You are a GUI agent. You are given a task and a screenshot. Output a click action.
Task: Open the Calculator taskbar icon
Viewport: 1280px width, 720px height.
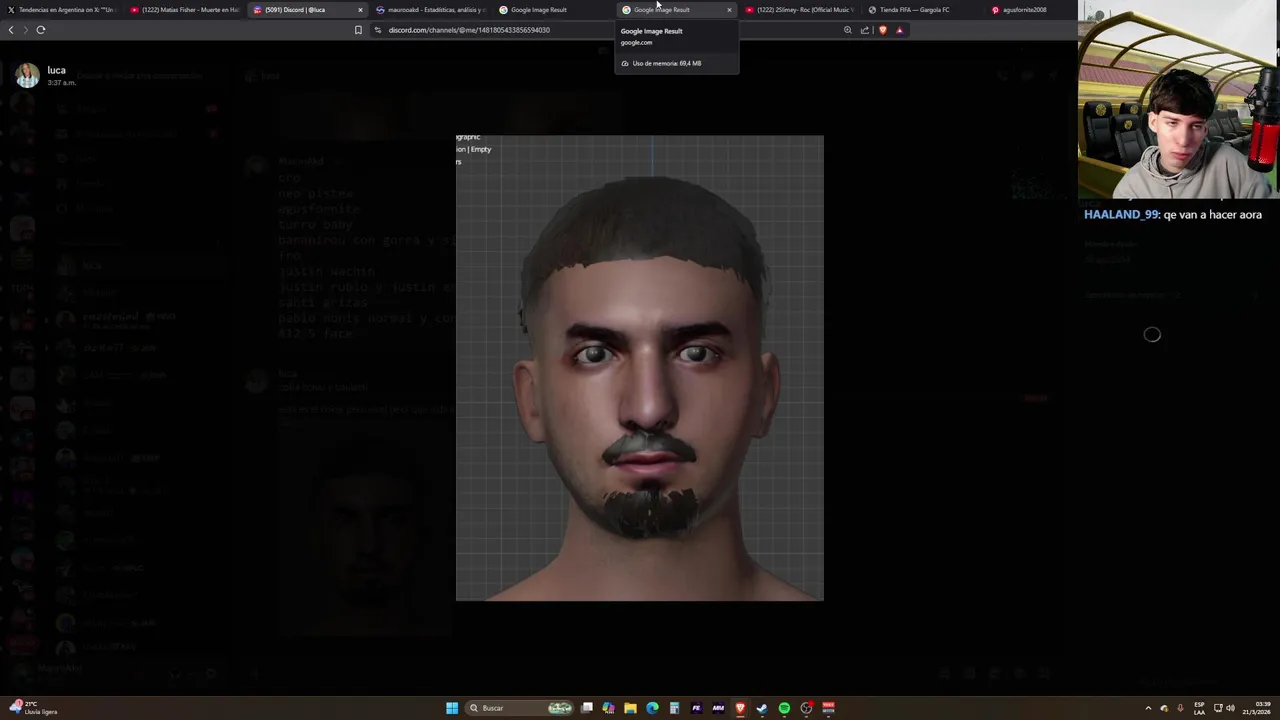coord(674,708)
